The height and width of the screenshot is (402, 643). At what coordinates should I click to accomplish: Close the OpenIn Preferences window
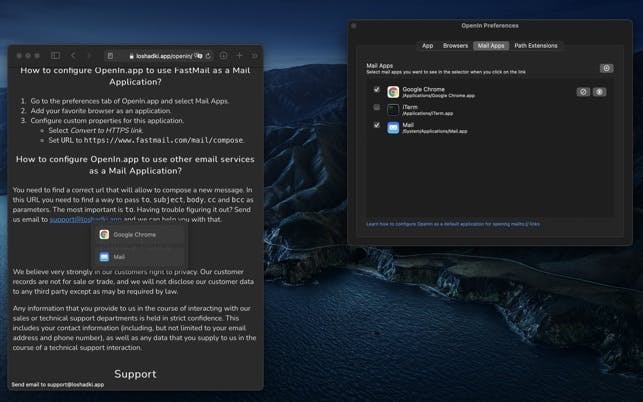(353, 26)
